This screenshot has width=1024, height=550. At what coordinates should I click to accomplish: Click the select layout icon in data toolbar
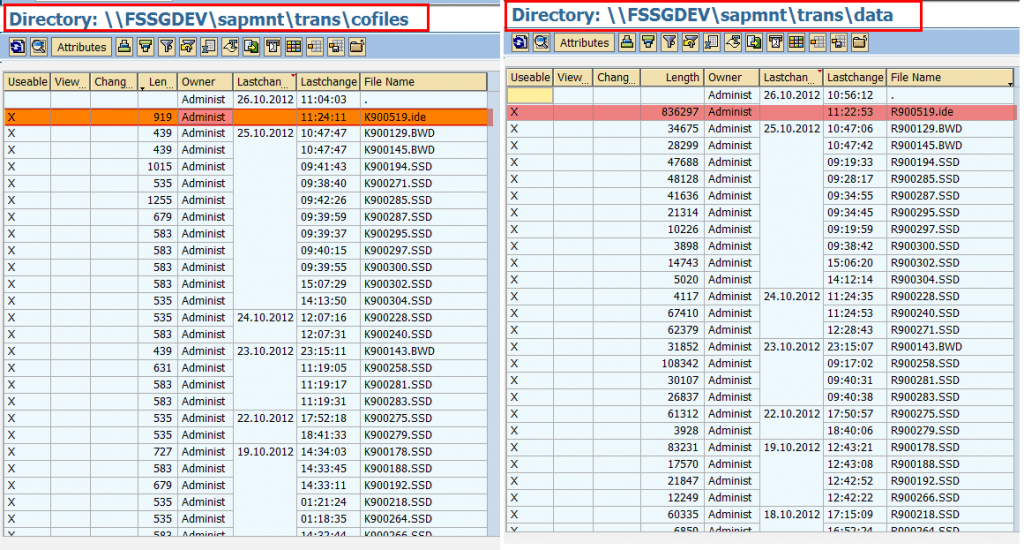818,42
